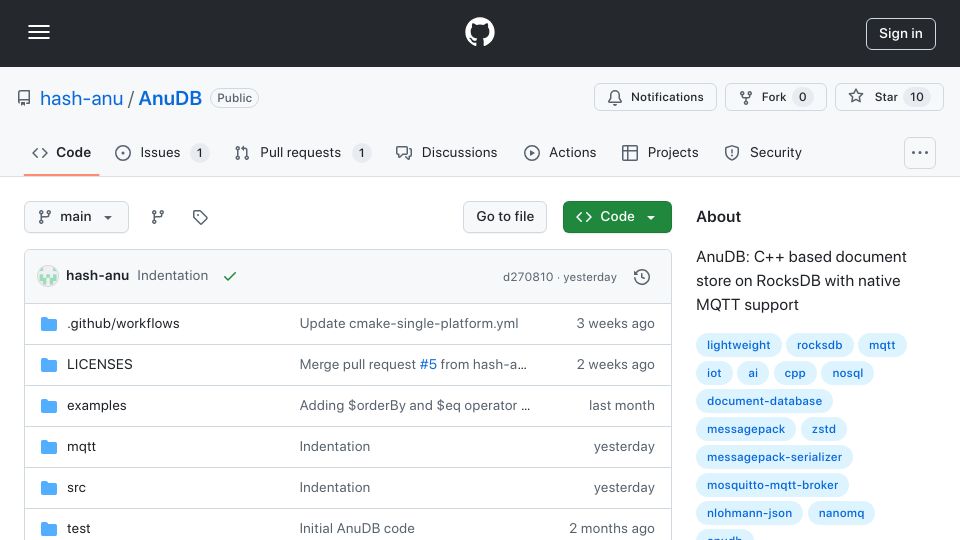Open the three-dots more tabs menu
The height and width of the screenshot is (540, 960).
pos(920,153)
